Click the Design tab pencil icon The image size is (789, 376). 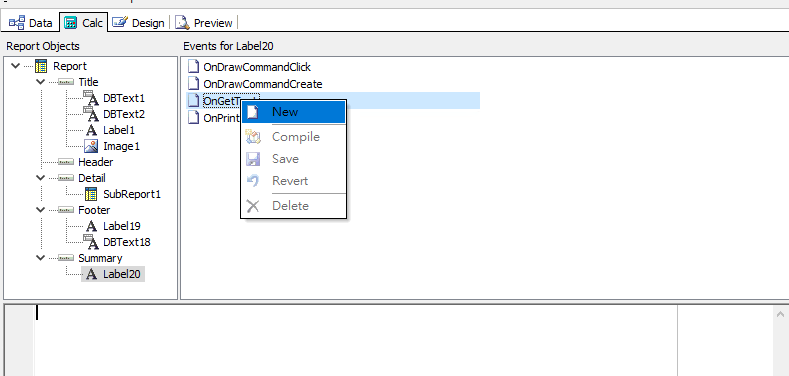[120, 22]
